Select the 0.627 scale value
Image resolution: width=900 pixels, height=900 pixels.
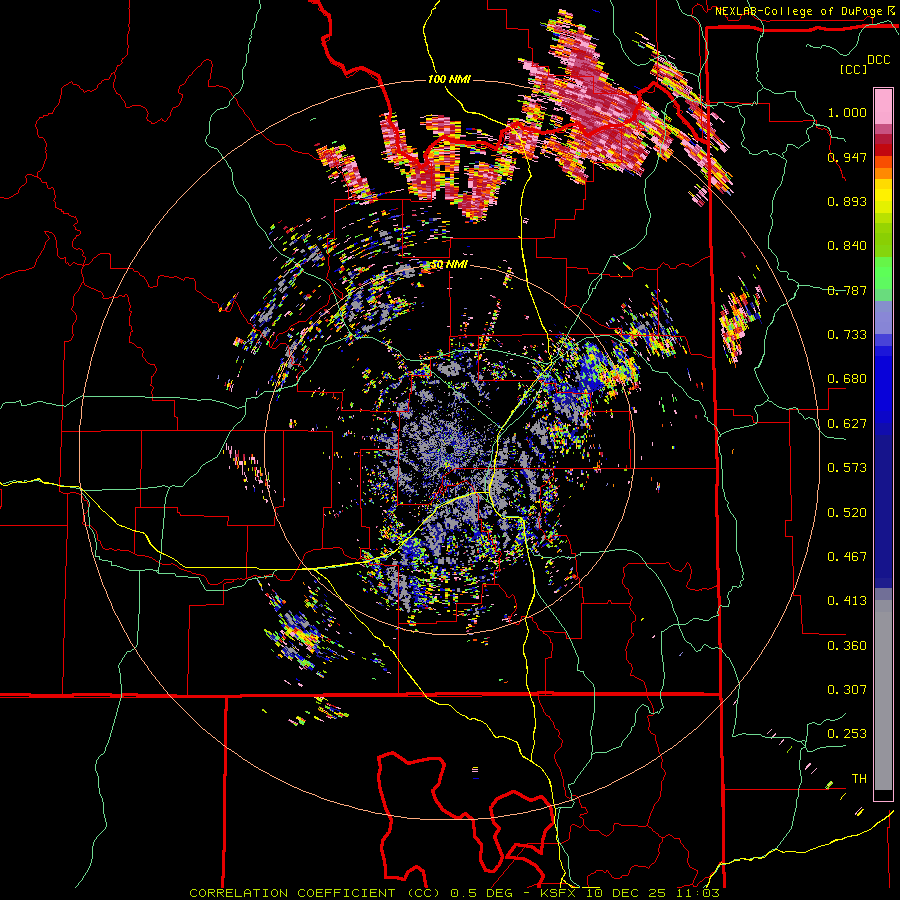tap(847, 424)
